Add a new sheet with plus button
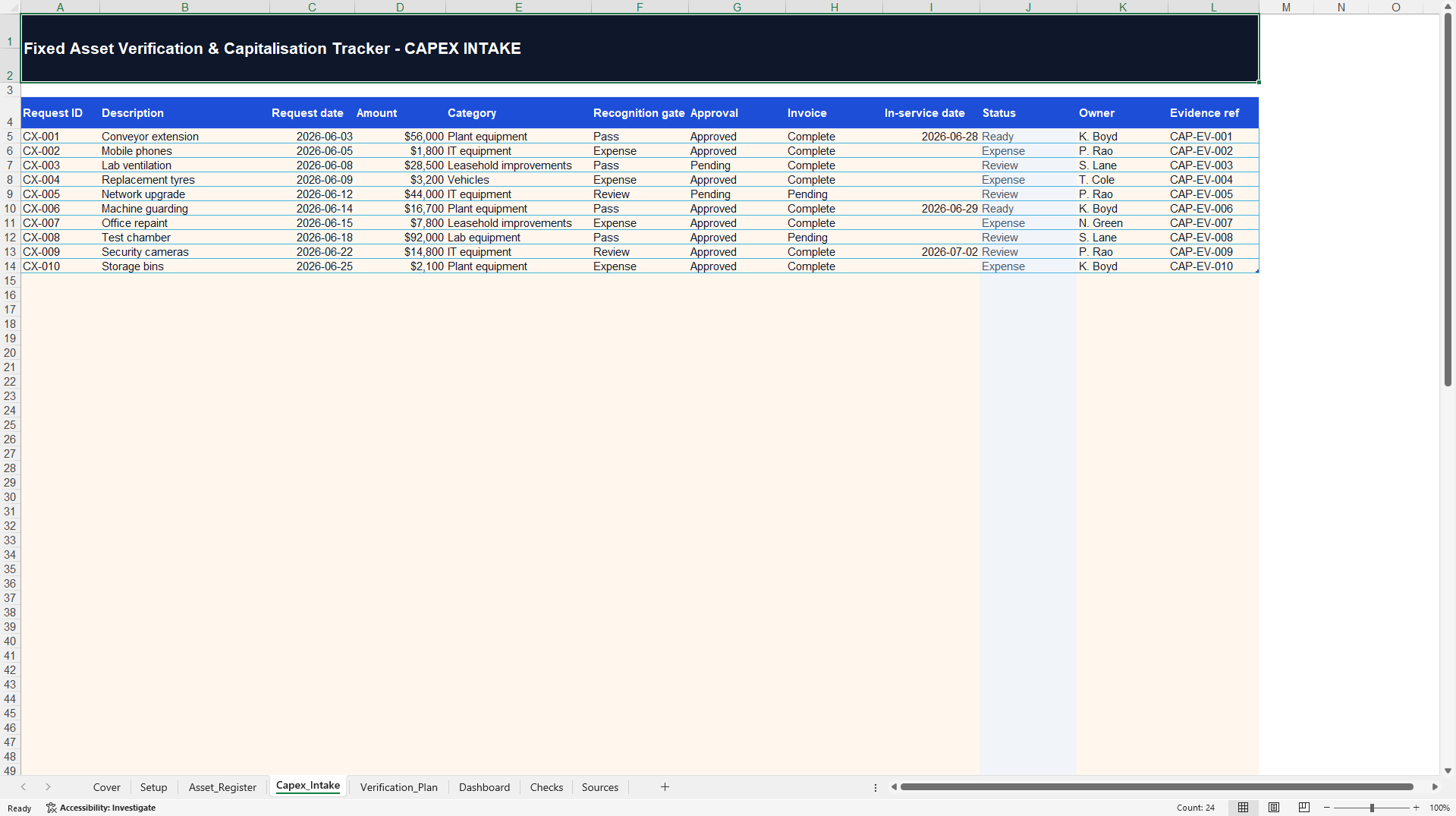Screen dimensions: 1456x816 (665, 787)
